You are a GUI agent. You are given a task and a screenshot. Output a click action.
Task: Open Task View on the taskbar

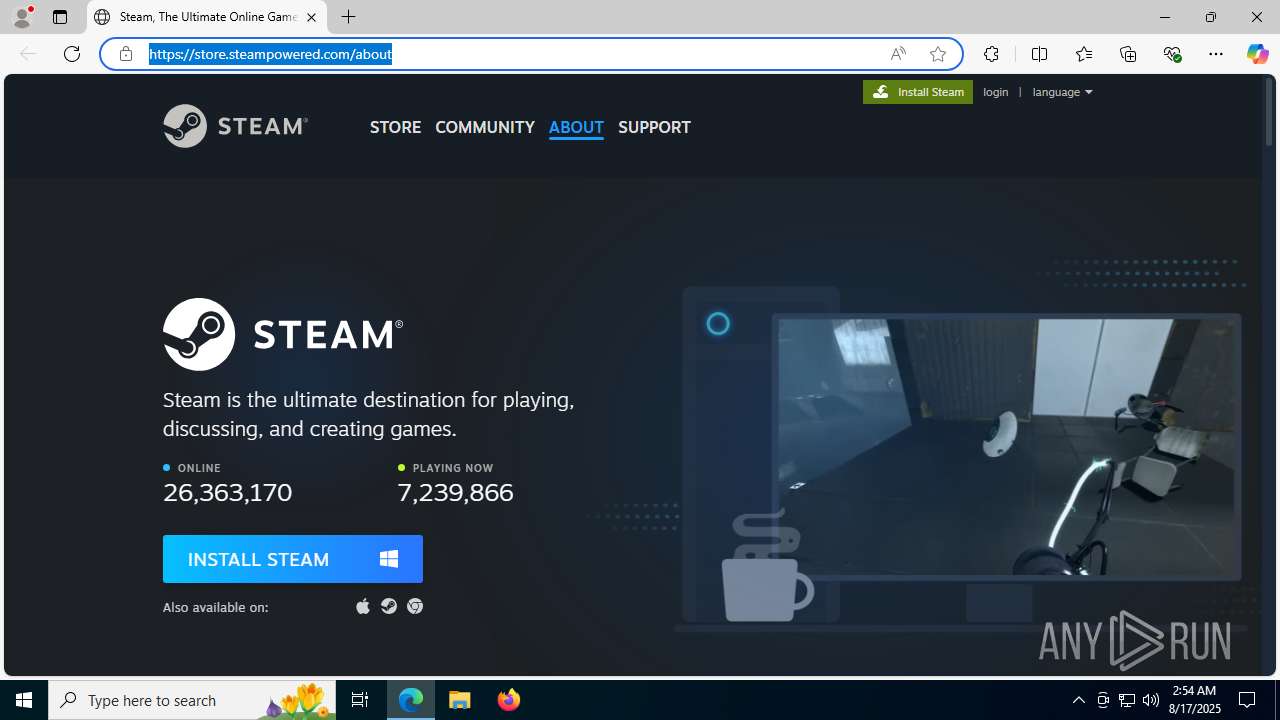[x=360, y=700]
